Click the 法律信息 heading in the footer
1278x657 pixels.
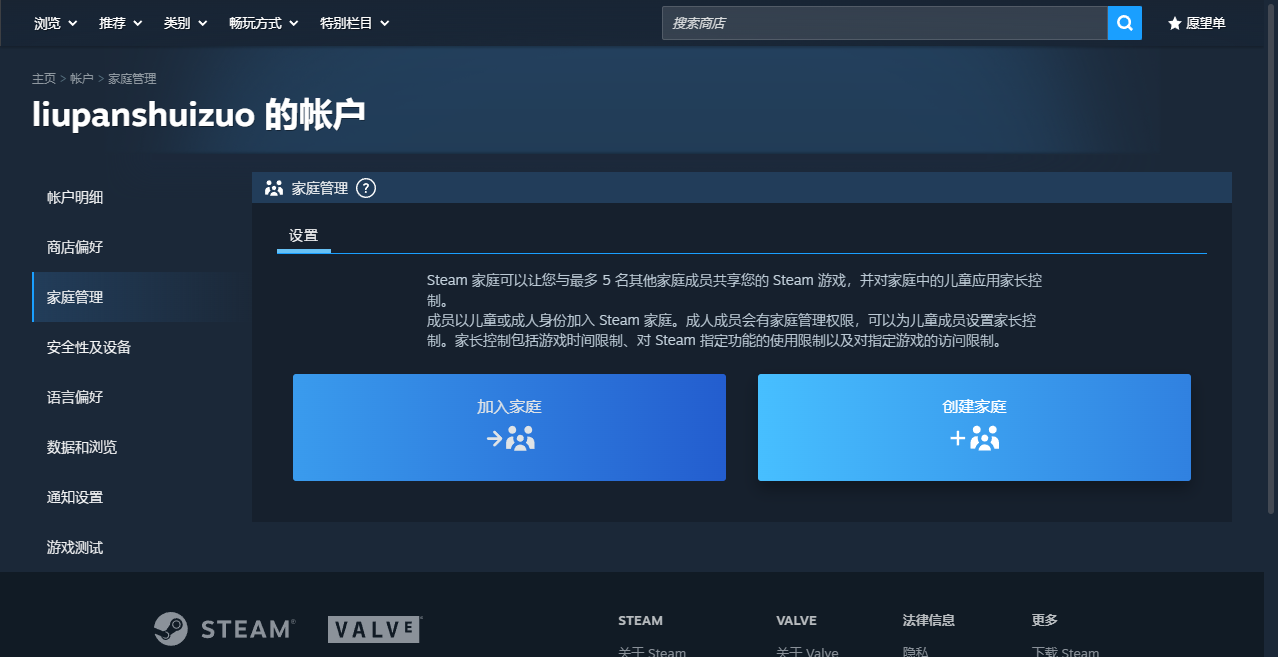click(928, 620)
